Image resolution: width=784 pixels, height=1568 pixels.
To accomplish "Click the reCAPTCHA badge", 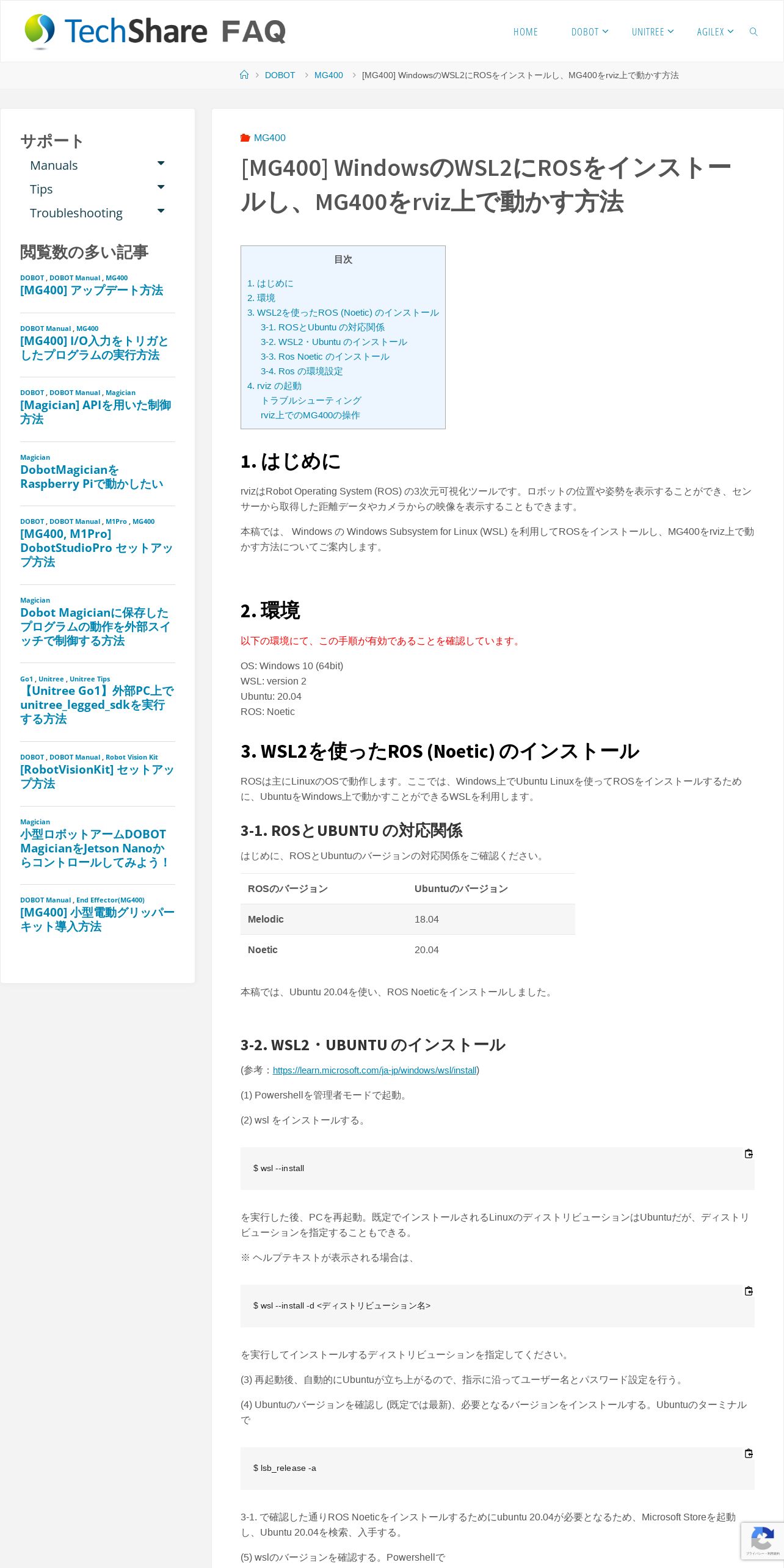I will 762,1541.
